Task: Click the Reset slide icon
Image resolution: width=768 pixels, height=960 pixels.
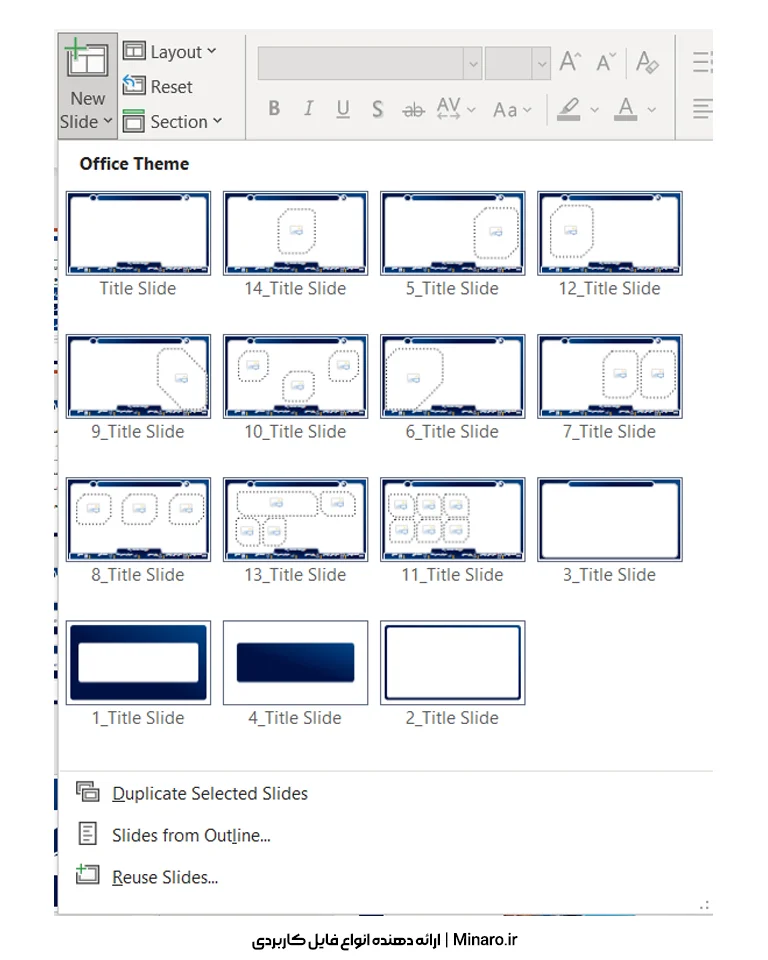Action: point(134,87)
